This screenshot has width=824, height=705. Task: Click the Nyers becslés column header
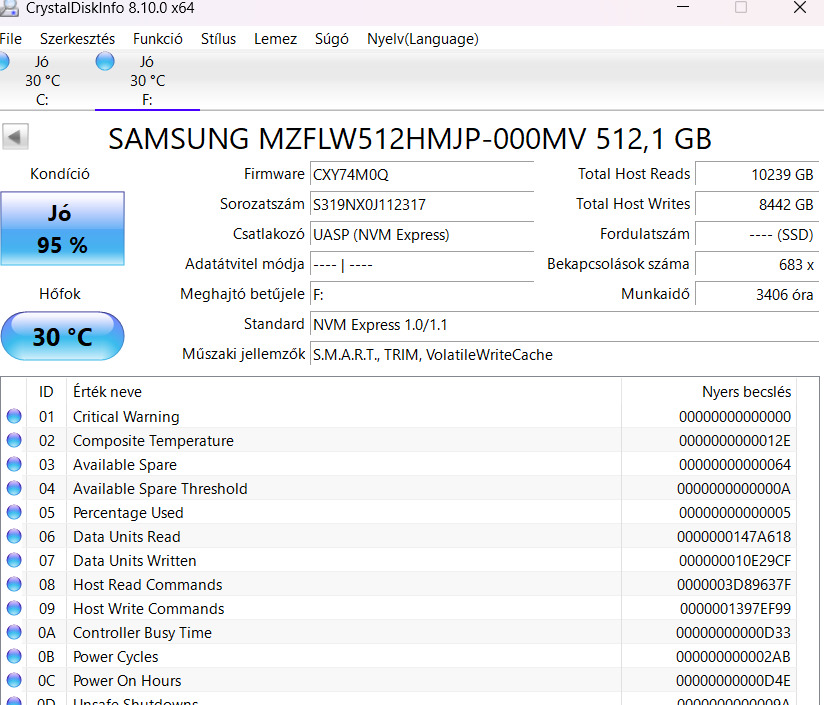click(709, 392)
